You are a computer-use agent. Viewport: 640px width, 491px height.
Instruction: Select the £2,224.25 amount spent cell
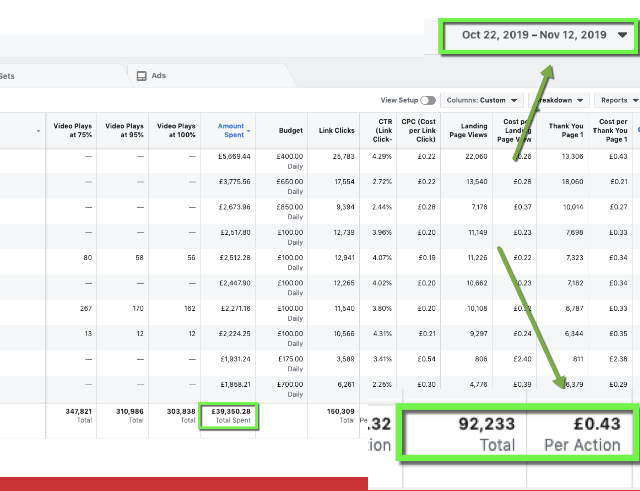pos(234,334)
